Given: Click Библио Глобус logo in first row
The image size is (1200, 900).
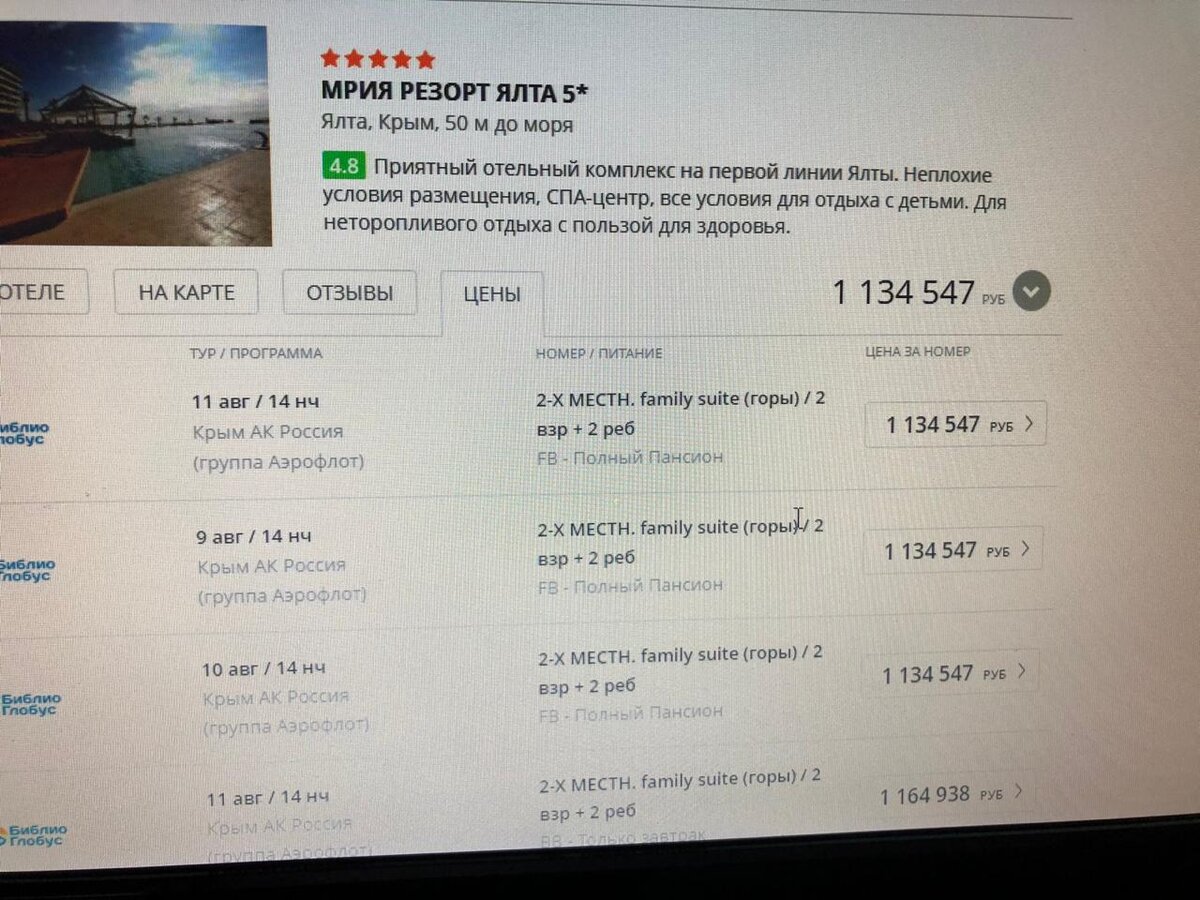Looking at the screenshot, I should tap(24, 433).
